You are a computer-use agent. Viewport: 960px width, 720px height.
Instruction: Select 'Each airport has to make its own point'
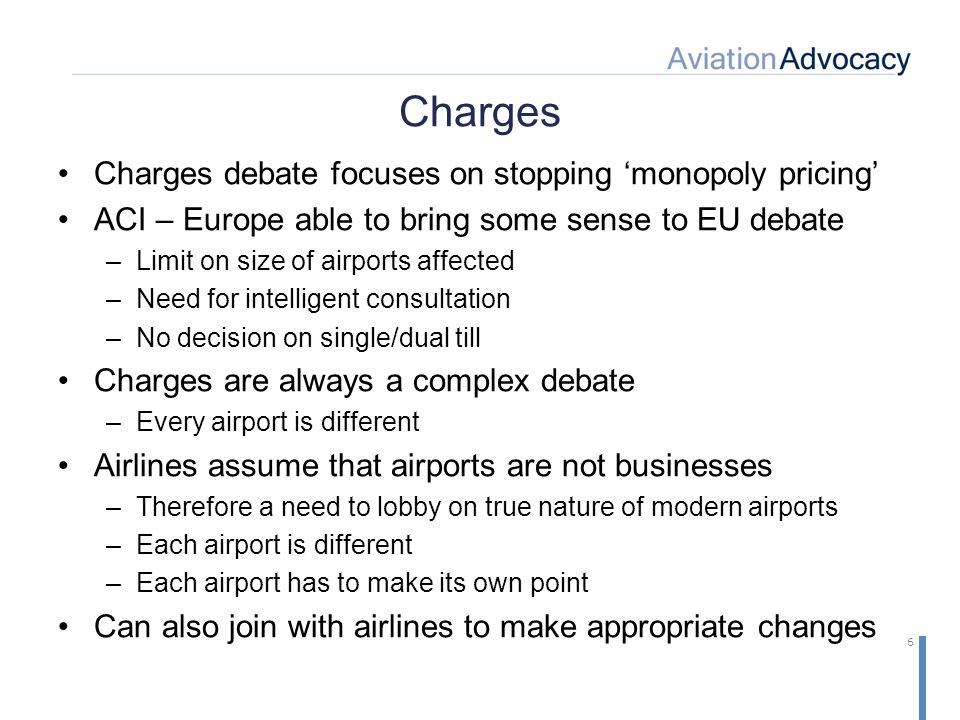point(362,583)
